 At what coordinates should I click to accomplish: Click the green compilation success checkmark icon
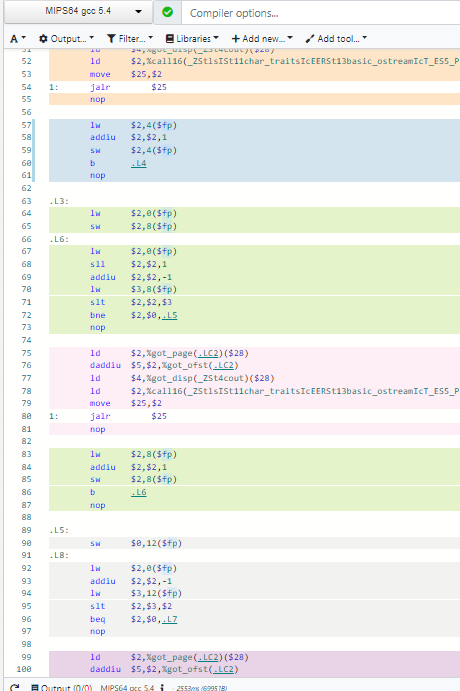point(167,12)
